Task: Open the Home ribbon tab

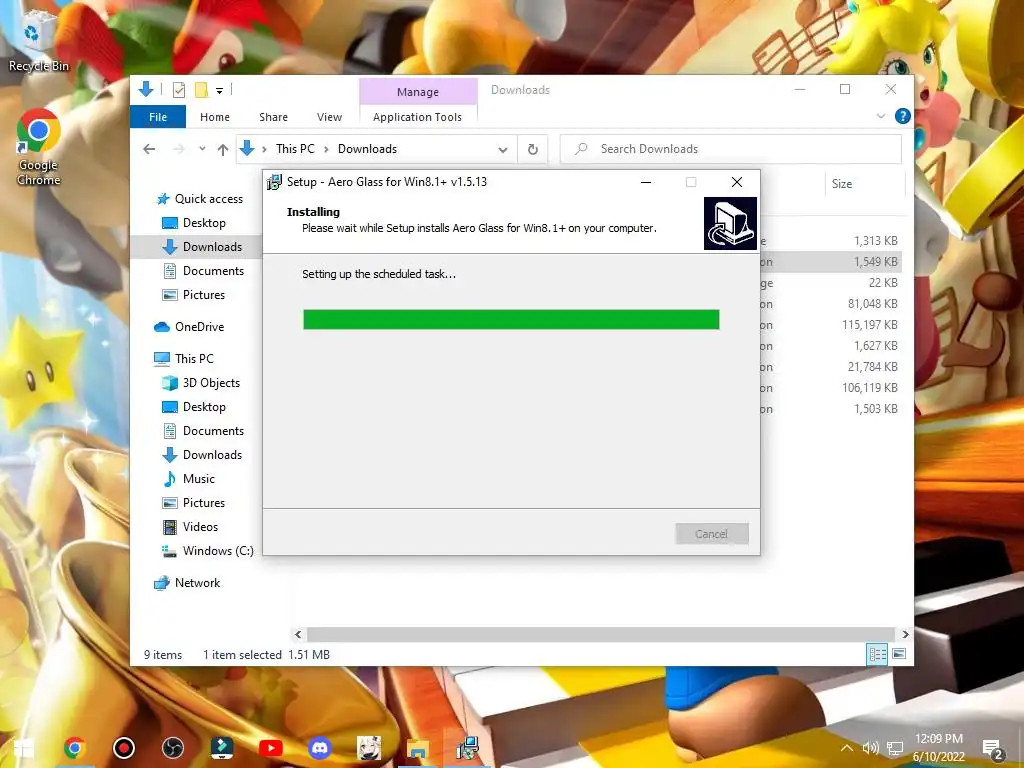Action: click(215, 117)
